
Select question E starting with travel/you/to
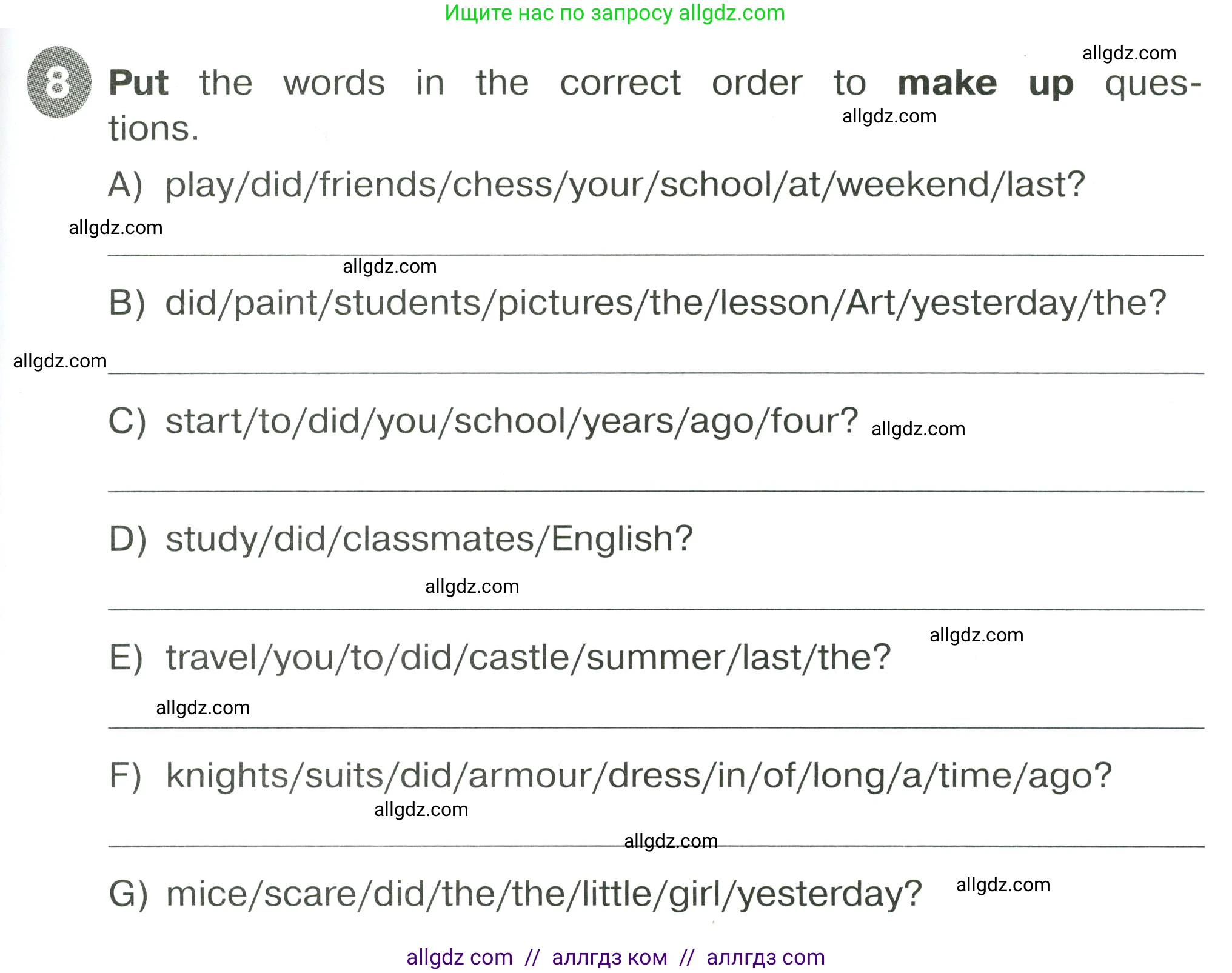[528, 657]
